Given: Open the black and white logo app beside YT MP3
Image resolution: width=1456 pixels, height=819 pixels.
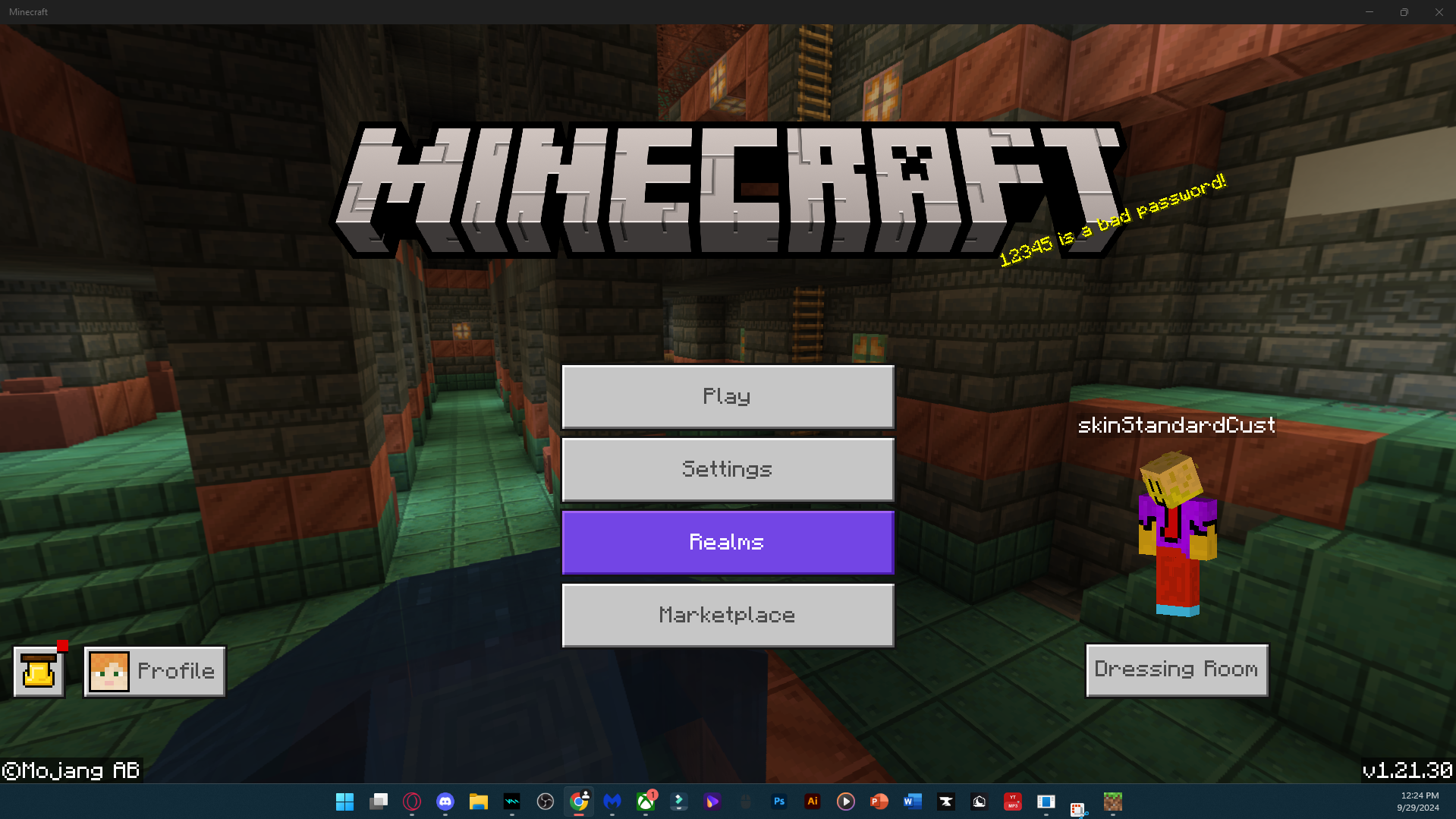Looking at the screenshot, I should (x=980, y=802).
